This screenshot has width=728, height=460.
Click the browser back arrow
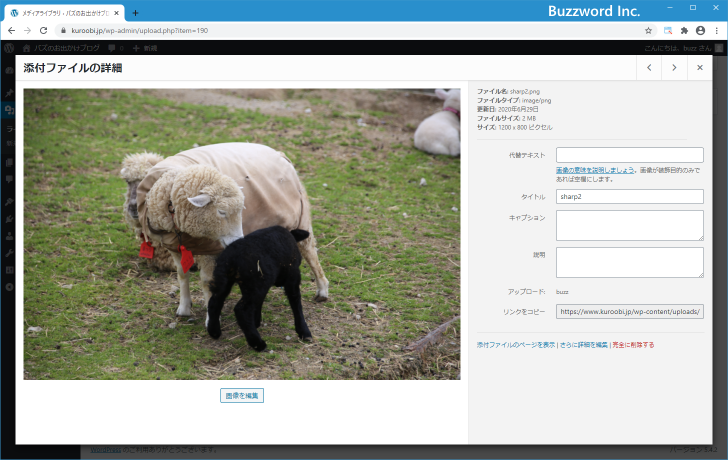pyautogui.click(x=10, y=30)
